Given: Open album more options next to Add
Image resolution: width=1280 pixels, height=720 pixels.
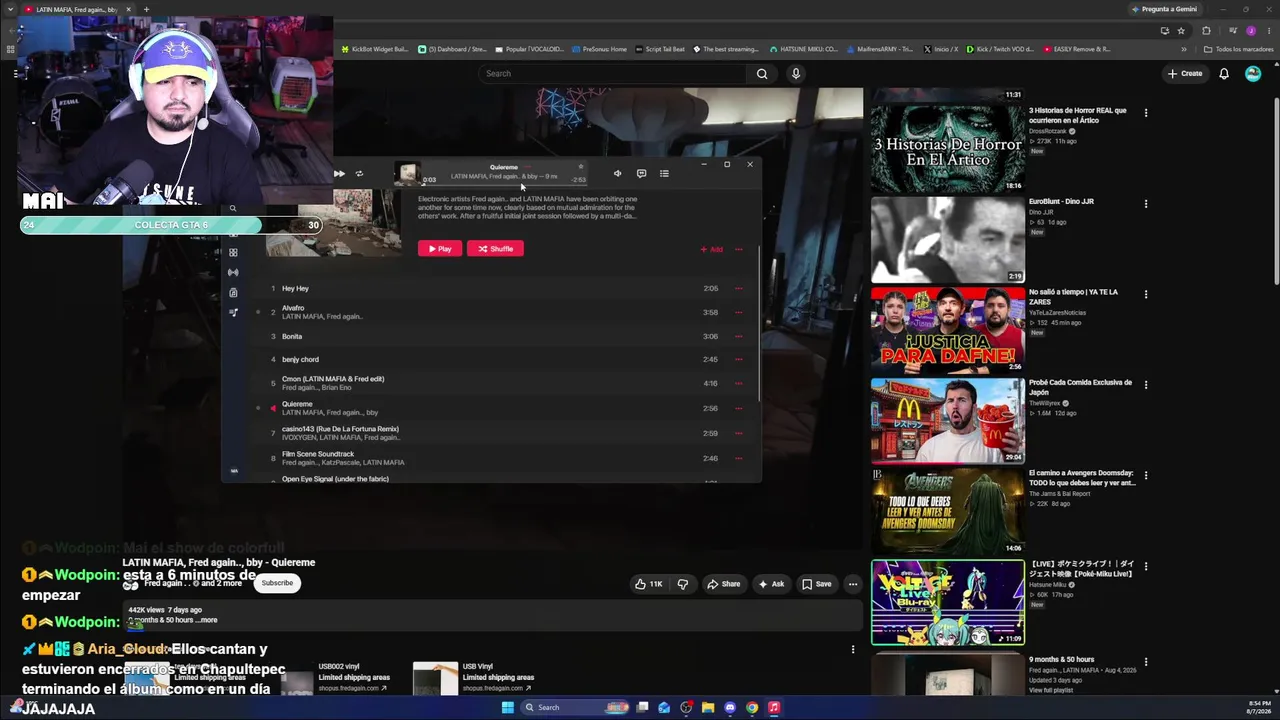Looking at the screenshot, I should click(739, 249).
